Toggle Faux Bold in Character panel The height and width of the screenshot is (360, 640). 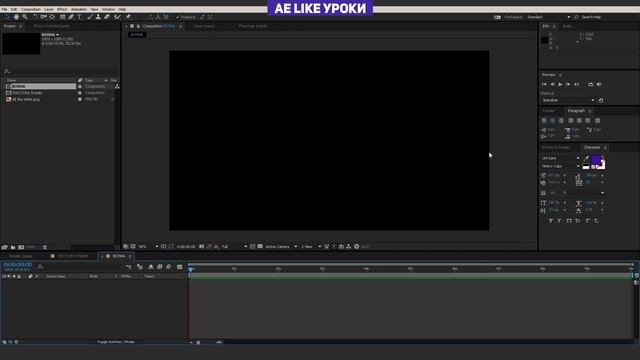click(551, 221)
